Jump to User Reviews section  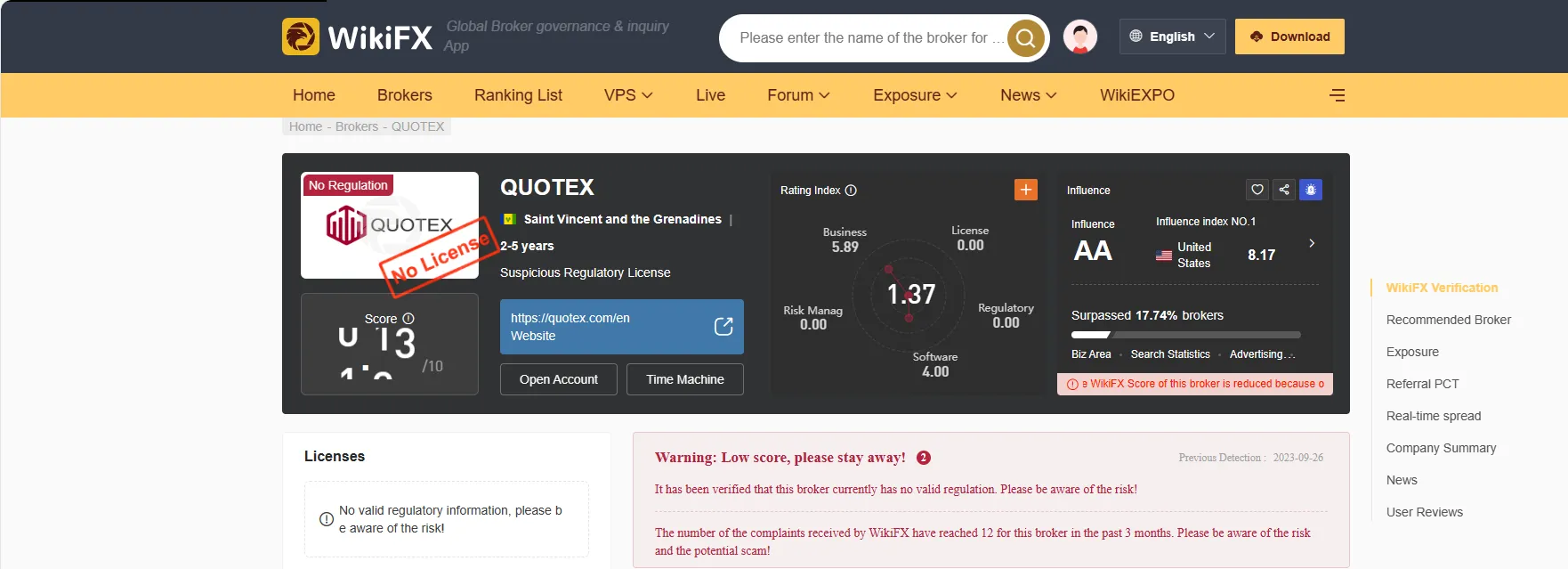[1424, 512]
